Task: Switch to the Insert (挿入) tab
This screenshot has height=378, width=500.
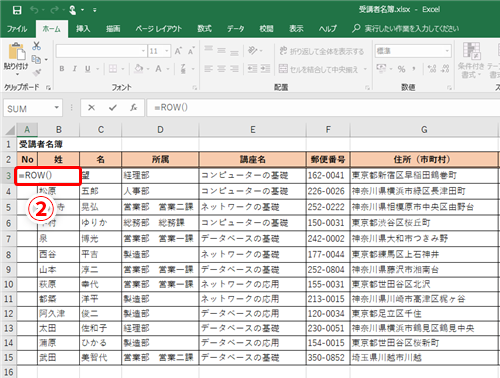Action: 83,29
